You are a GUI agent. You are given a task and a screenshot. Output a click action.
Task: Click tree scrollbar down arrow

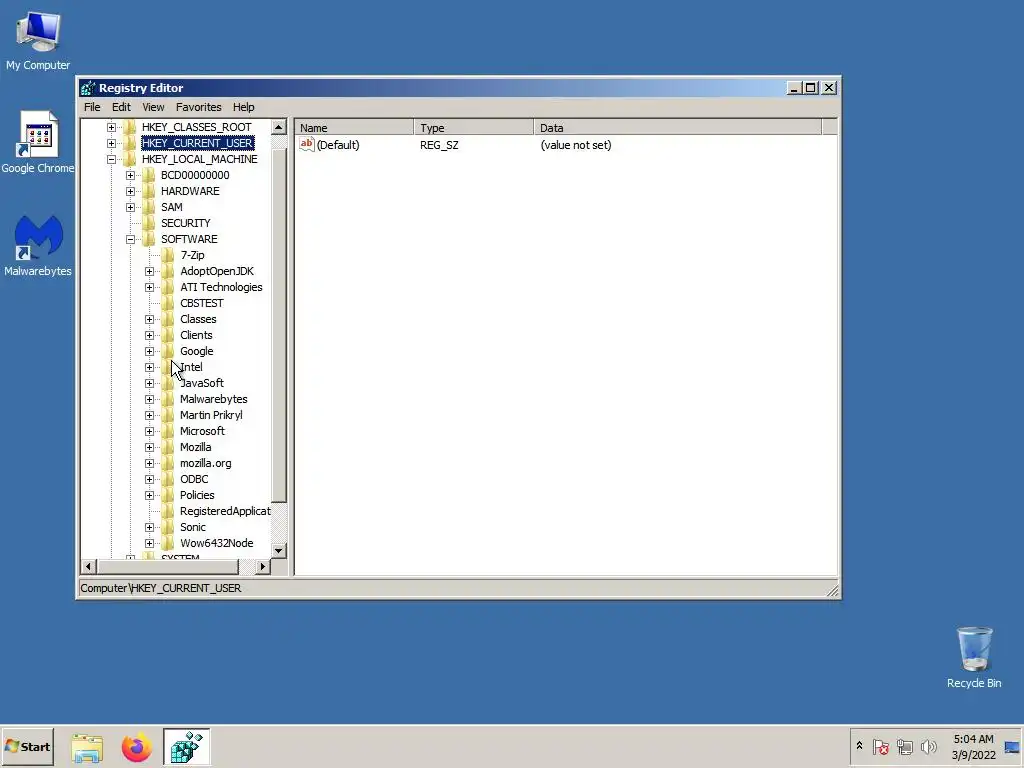pyautogui.click(x=279, y=551)
